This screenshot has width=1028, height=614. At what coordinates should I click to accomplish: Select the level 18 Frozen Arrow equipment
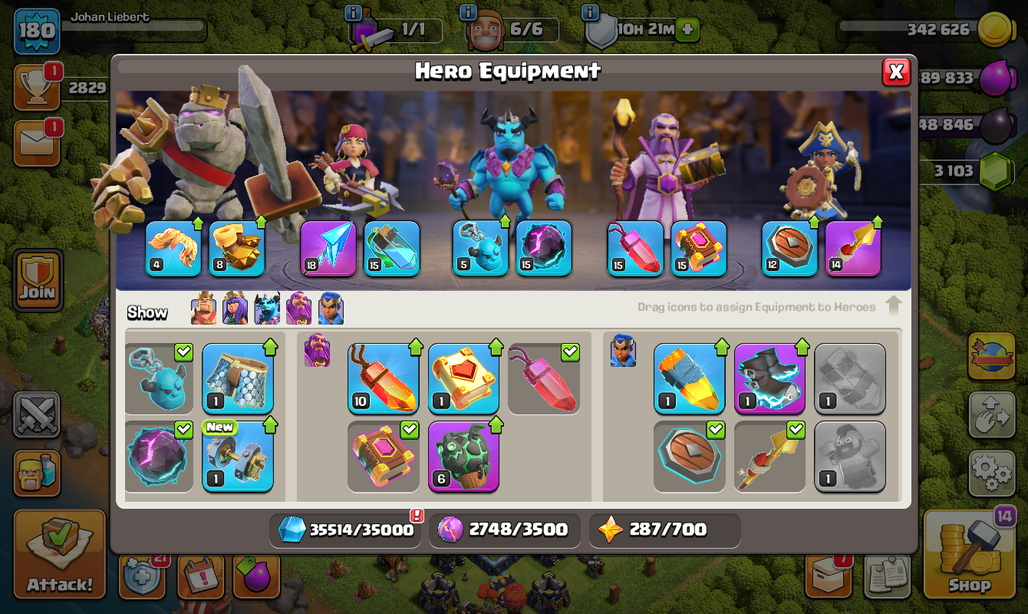pos(328,248)
